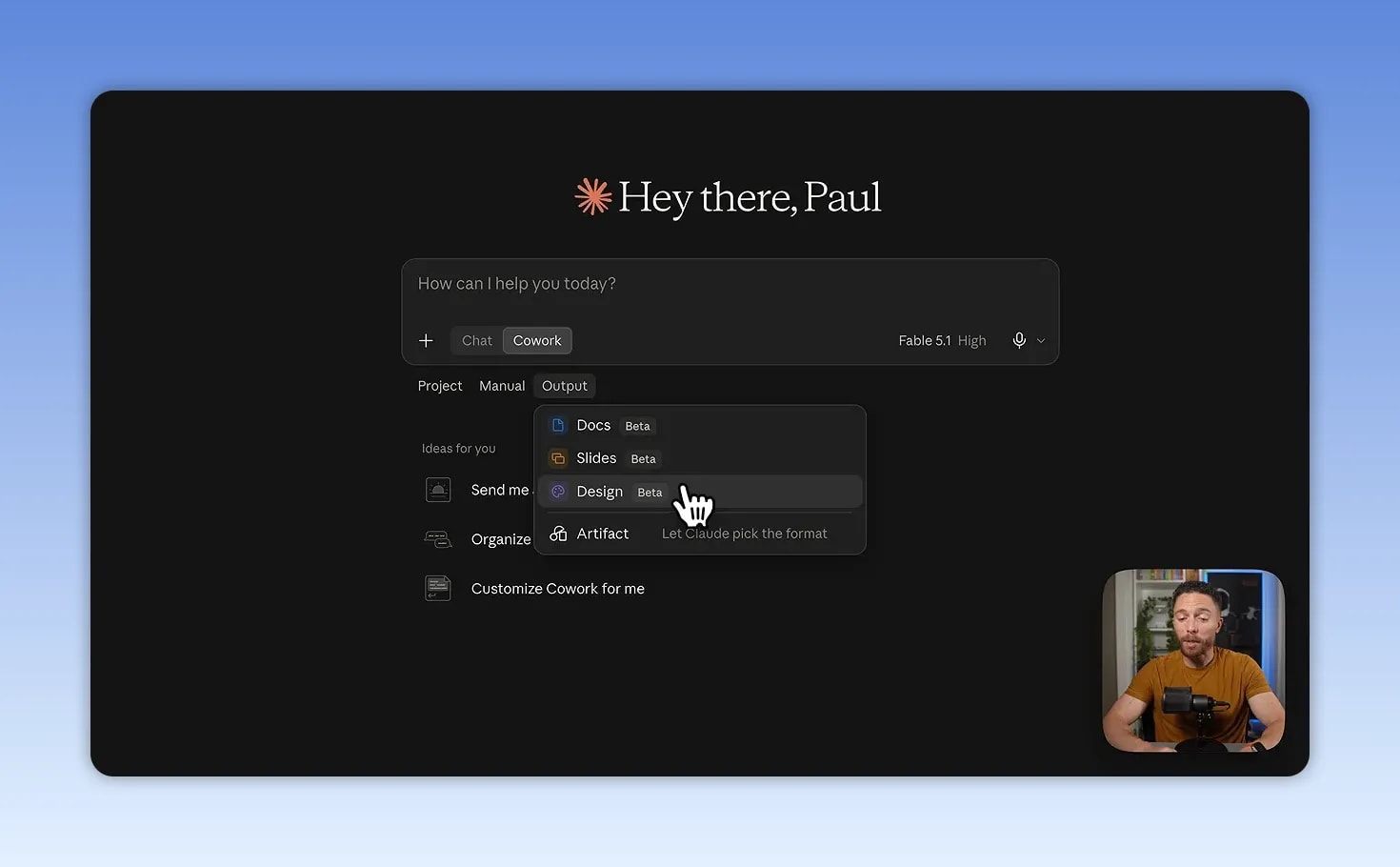1400x867 pixels.
Task: Click the orange starburst logo
Action: [593, 196]
